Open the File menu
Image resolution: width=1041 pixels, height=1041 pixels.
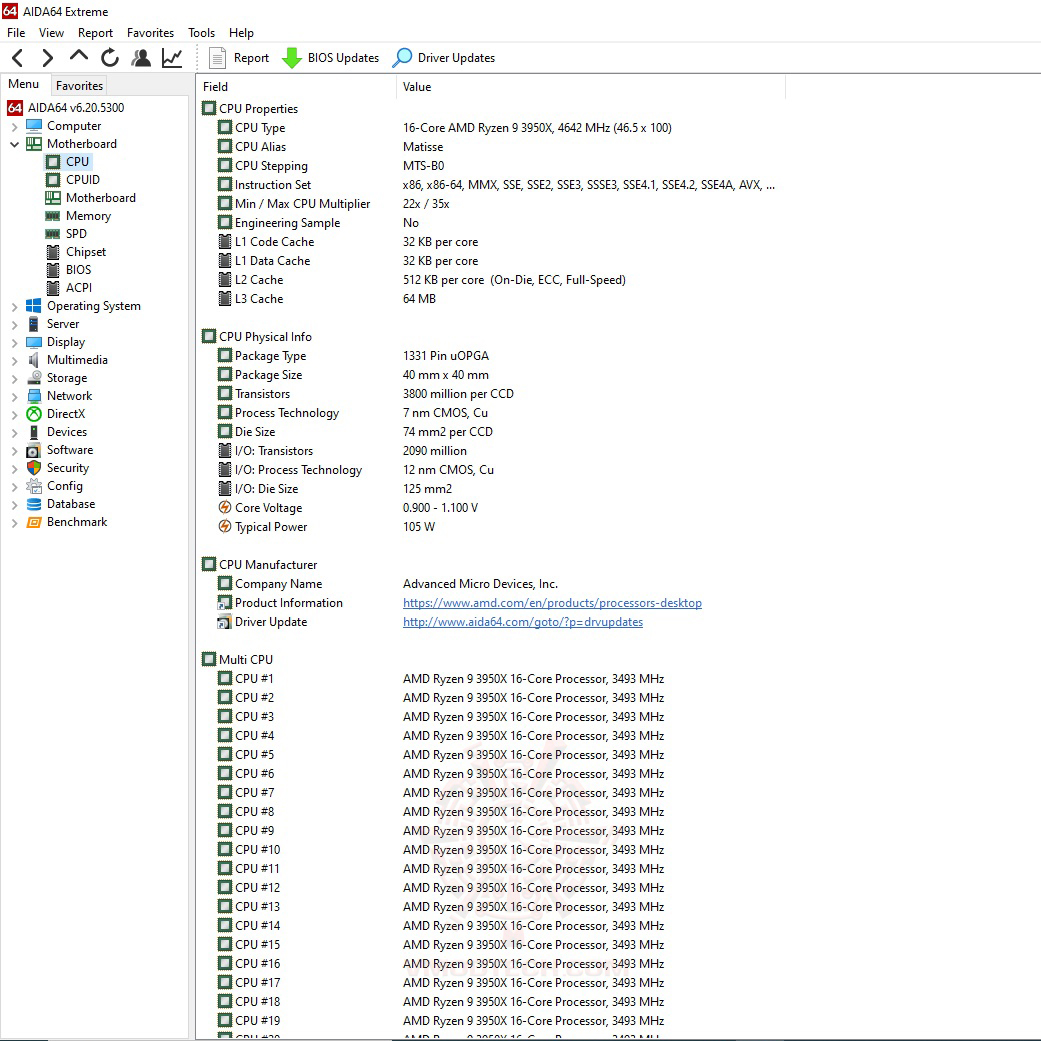pos(16,33)
